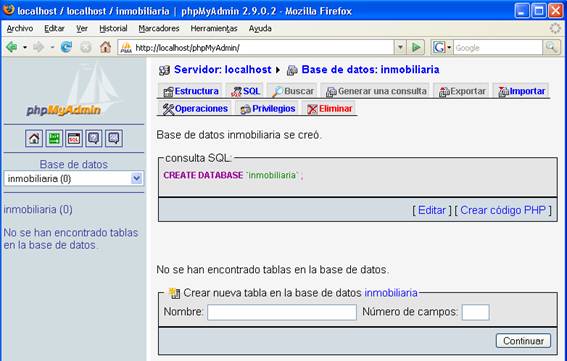Click inmobiliaria link in Crear nueva tabla legend
Screen dimensions: 567x361
[391, 293]
